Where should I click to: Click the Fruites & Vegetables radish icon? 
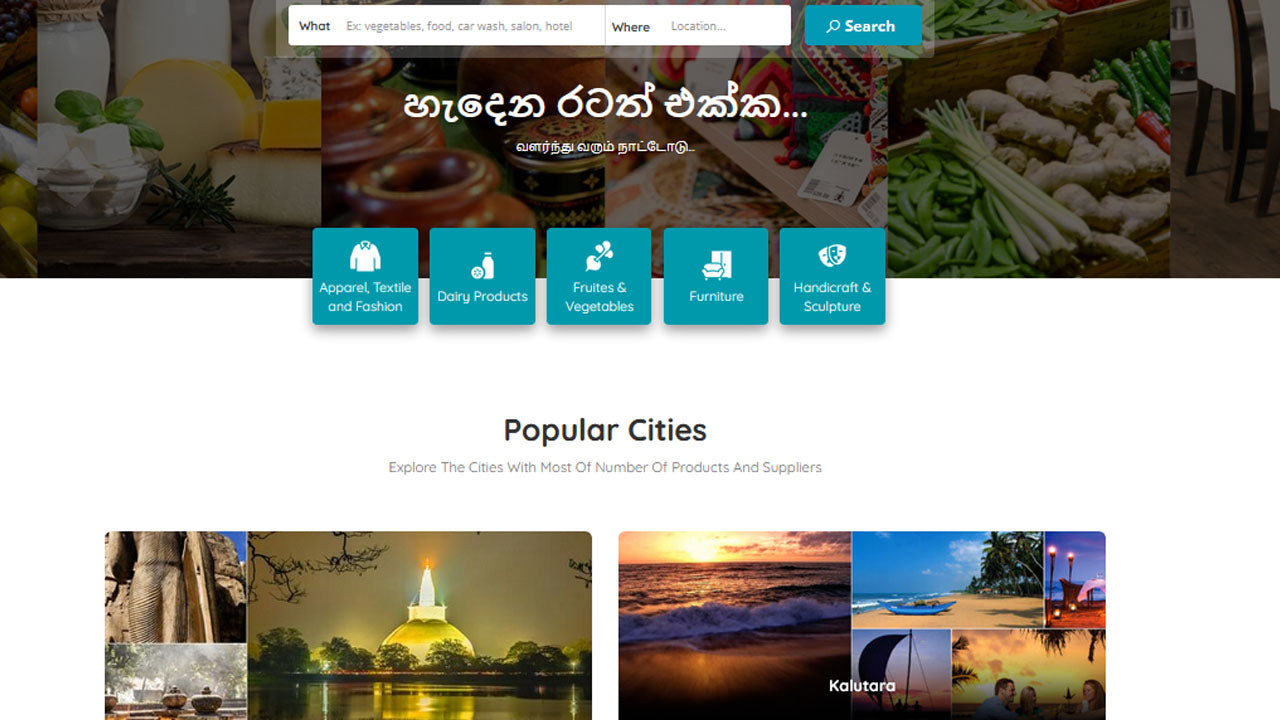(599, 257)
